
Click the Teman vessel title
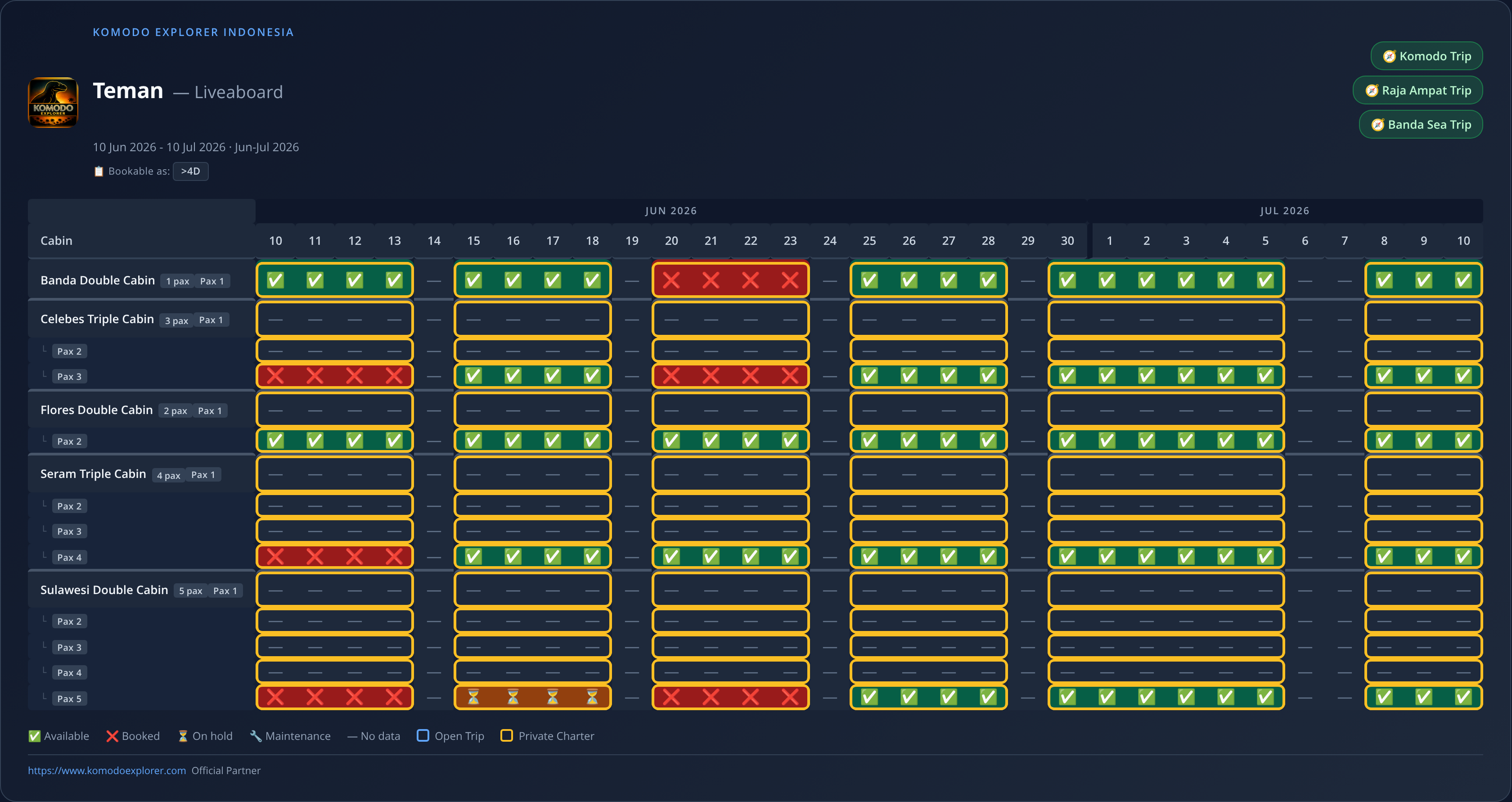128,91
